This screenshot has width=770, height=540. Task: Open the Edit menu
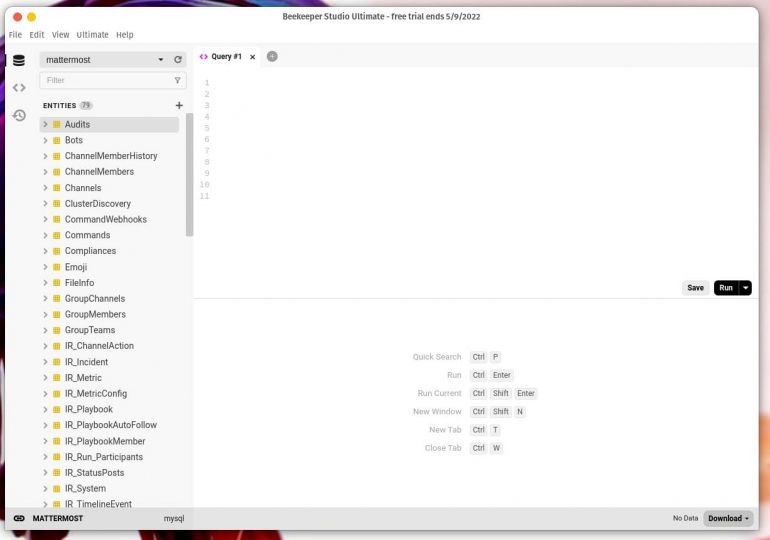[x=37, y=35]
